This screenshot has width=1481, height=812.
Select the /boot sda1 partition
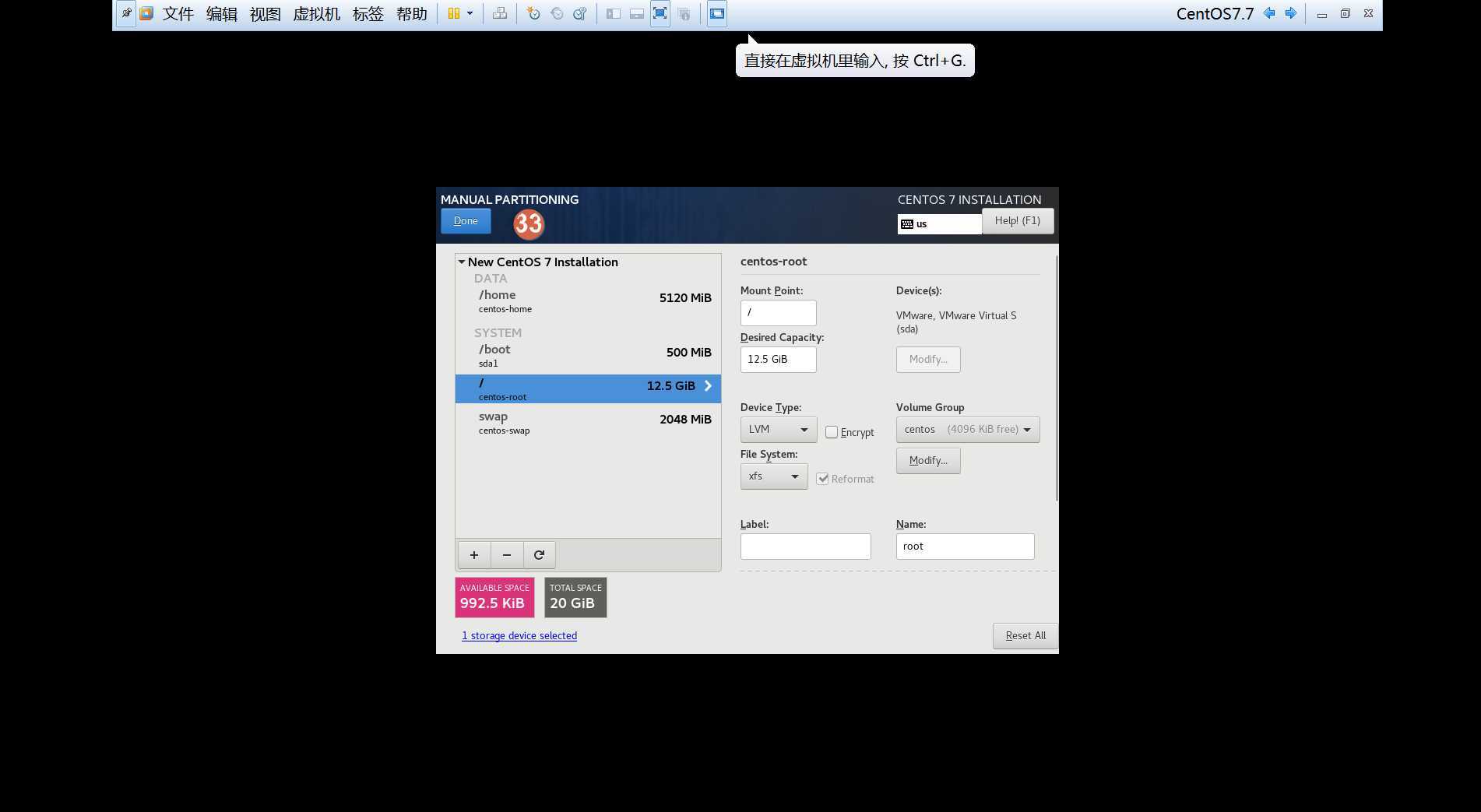click(x=588, y=356)
